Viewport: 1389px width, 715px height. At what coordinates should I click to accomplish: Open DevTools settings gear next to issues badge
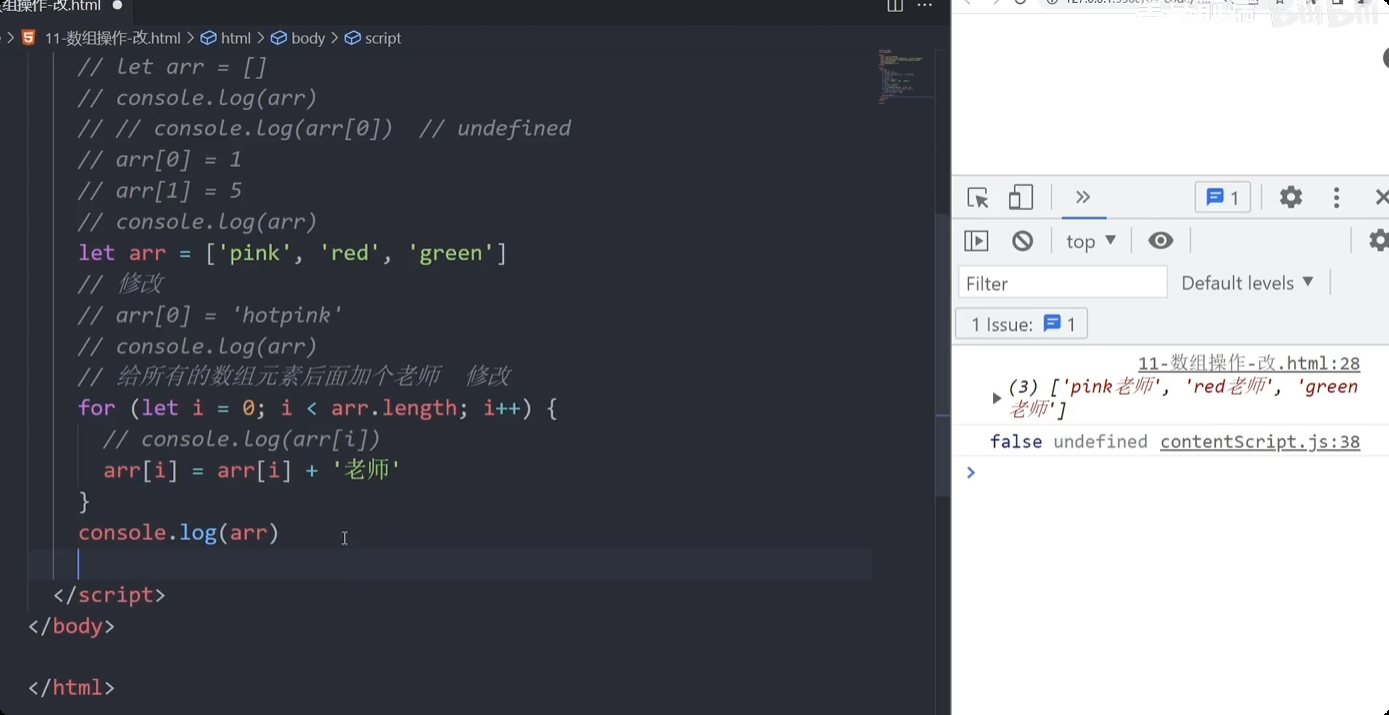coord(1291,197)
